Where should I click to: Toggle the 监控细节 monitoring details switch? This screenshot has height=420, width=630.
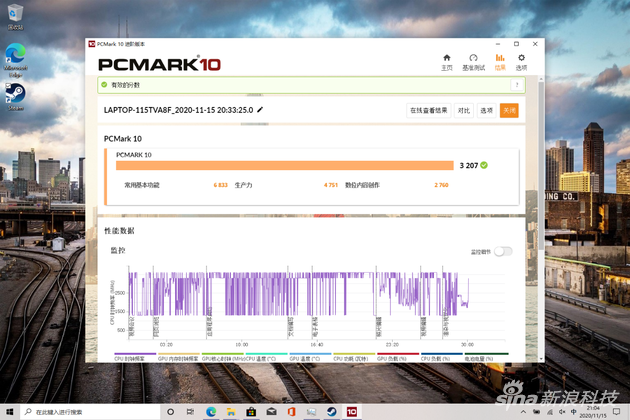click(x=502, y=251)
